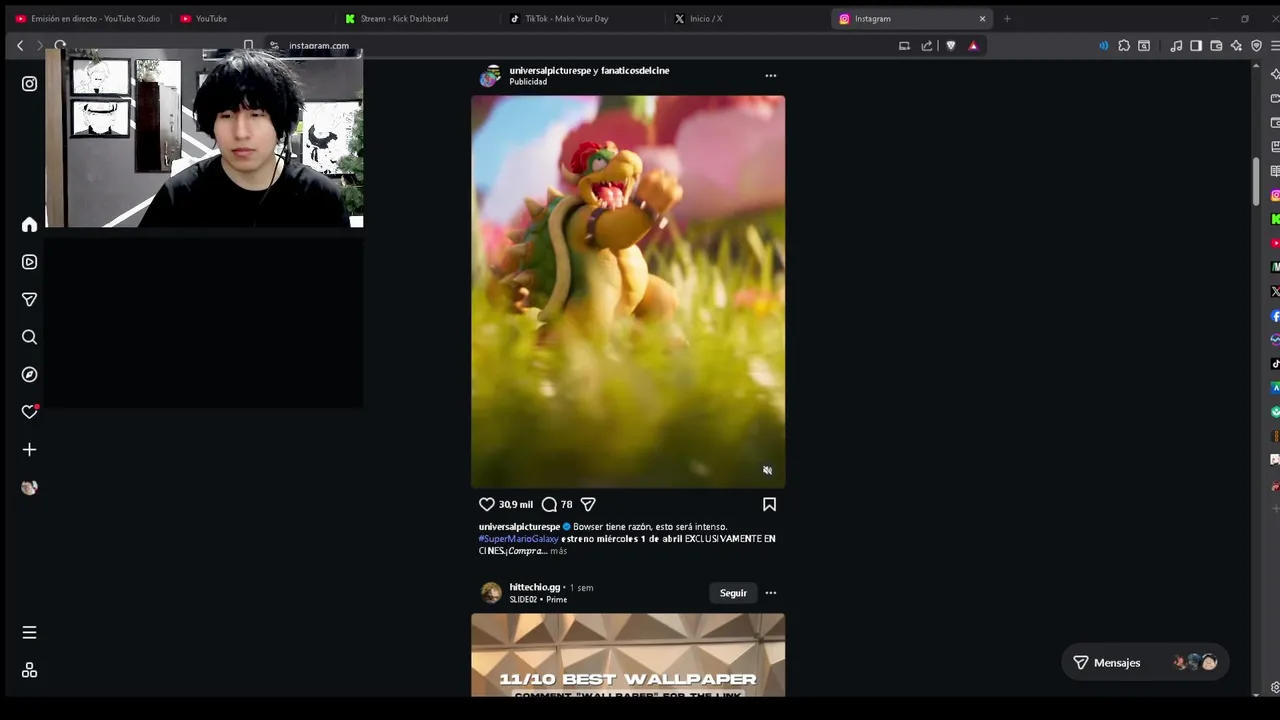1280x720 pixels.
Task: Open the Brave Shields lion icon
Action: [x=950, y=45]
